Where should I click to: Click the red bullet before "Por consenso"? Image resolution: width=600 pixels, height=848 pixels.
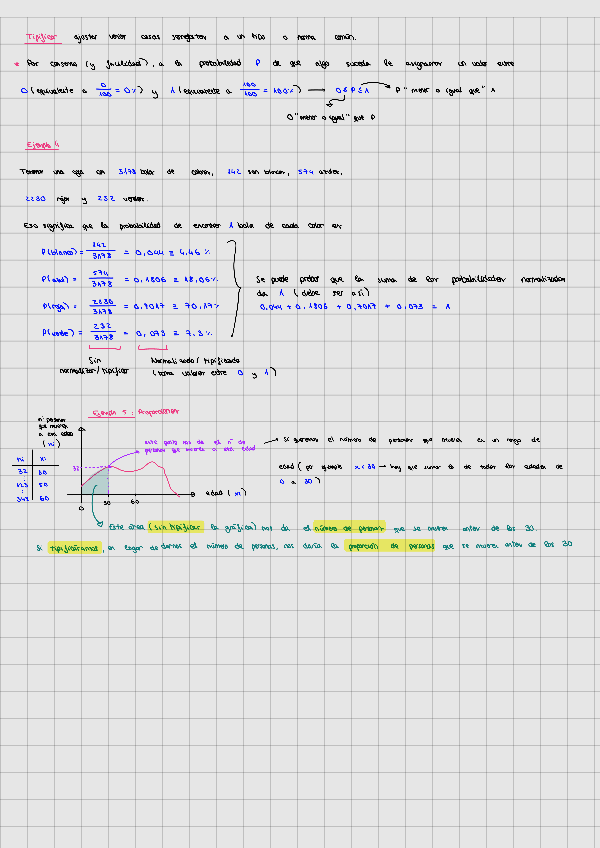[x=17, y=64]
